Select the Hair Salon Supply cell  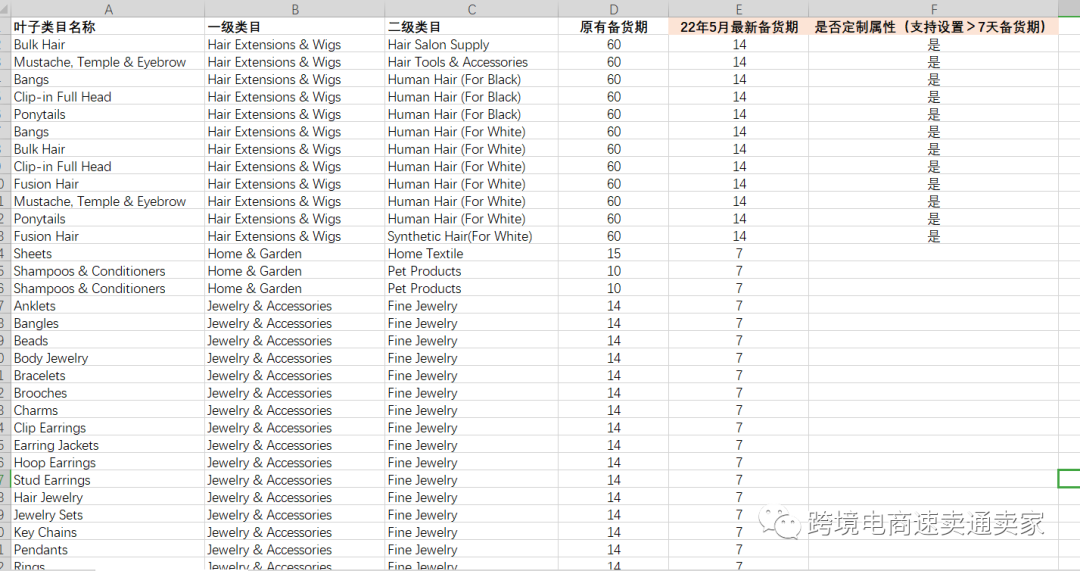471,45
